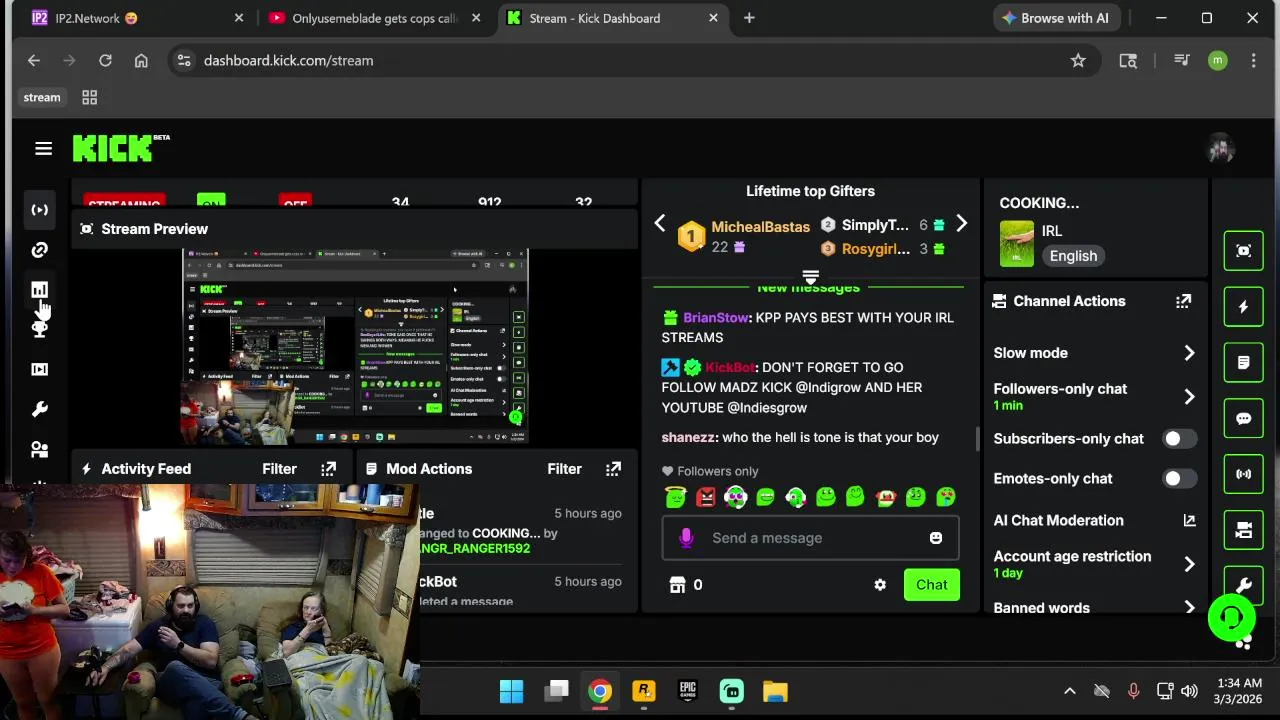1280x720 pixels.
Task: Open Chrome three-dot menu
Action: [x=1253, y=60]
